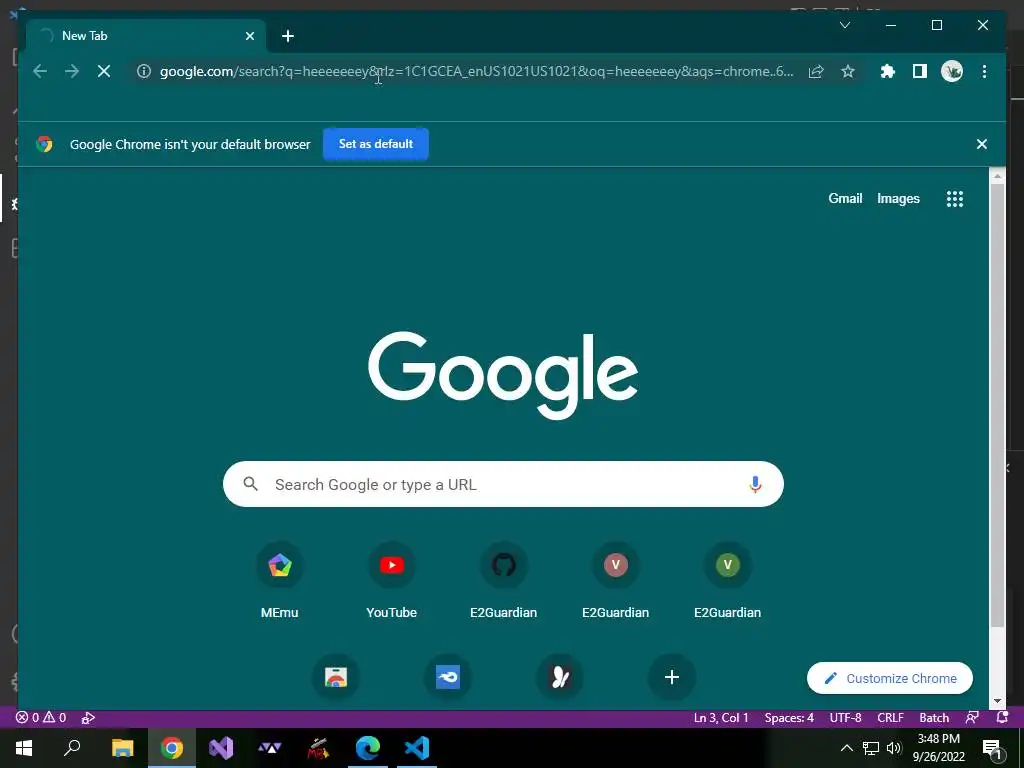
Task: Open the Google apps grid
Action: pos(955,199)
